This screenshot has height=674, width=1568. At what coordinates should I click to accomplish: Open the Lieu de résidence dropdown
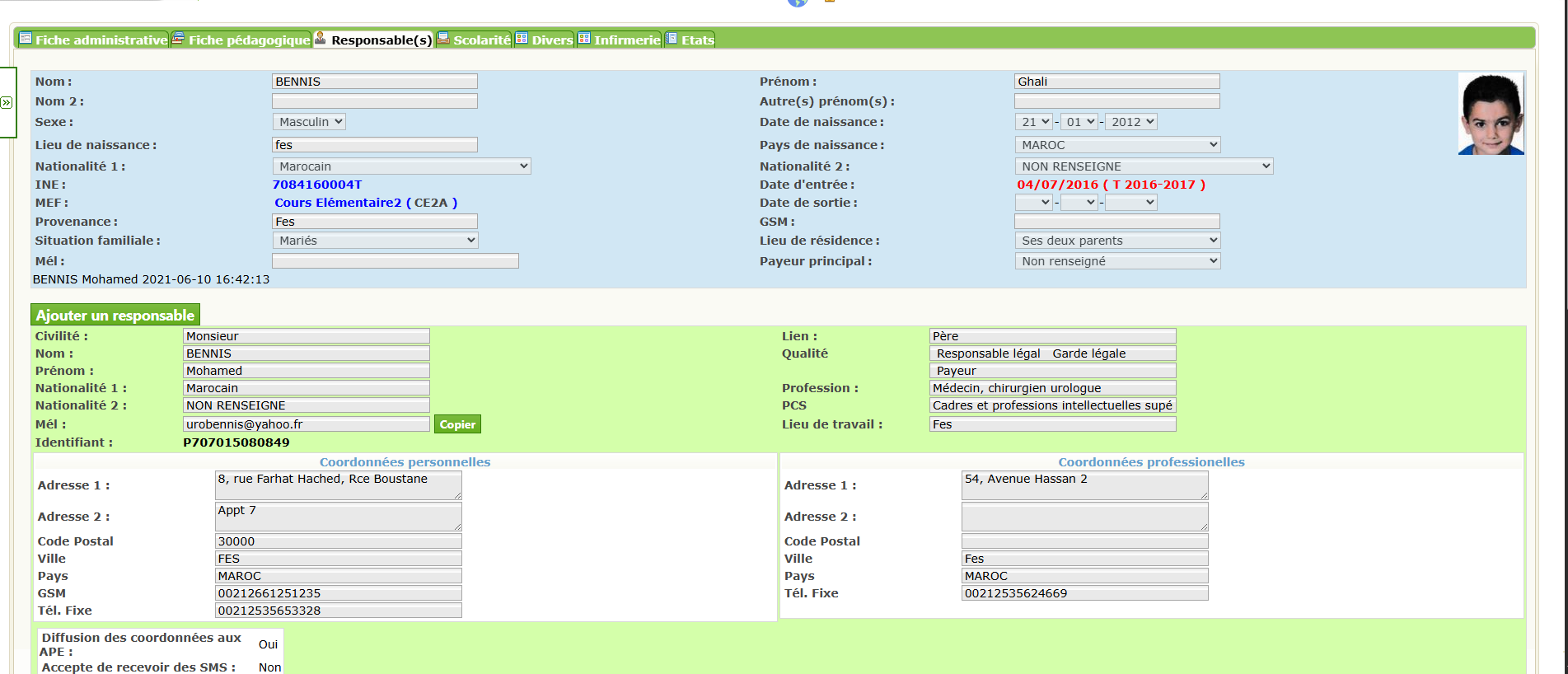click(1116, 241)
